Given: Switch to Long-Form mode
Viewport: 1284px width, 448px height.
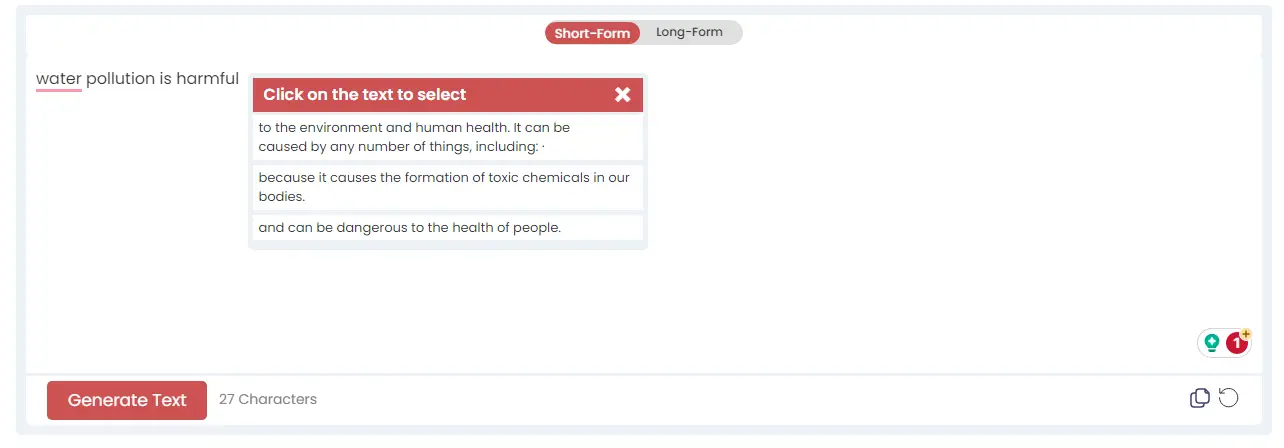Looking at the screenshot, I should (689, 32).
